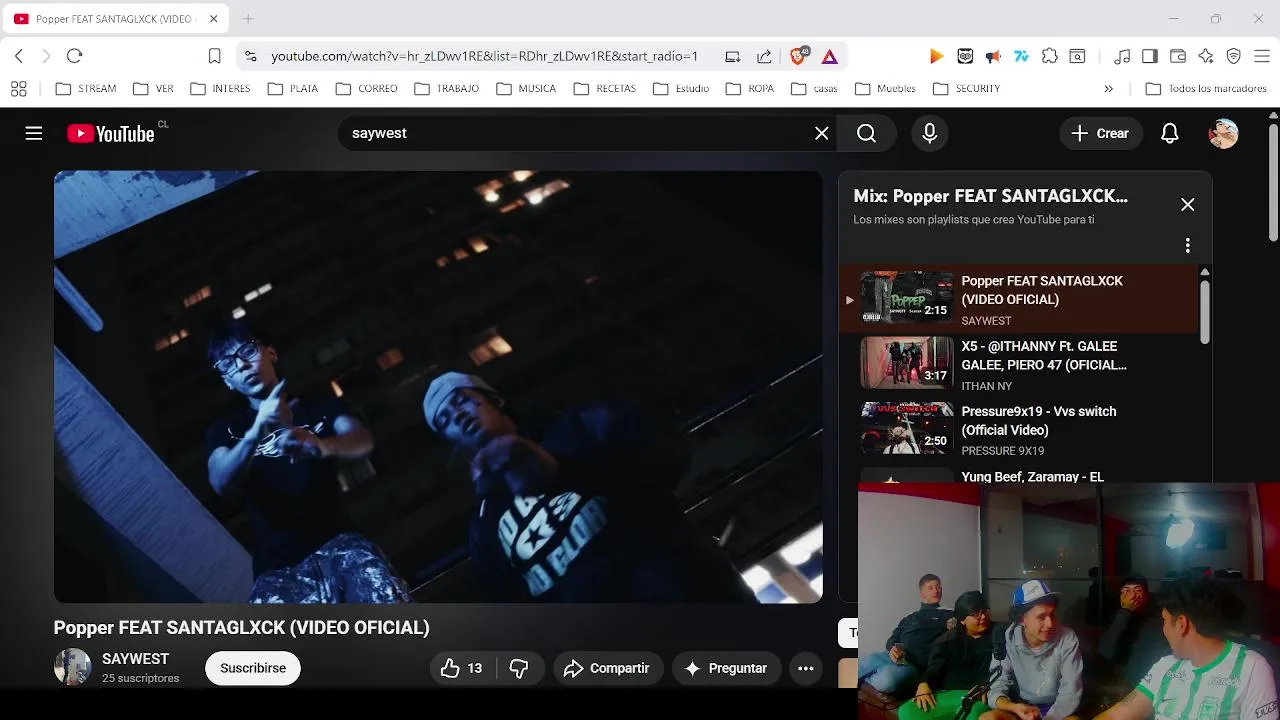The width and height of the screenshot is (1280, 720).
Task: Open Brave Shields lion icon
Action: pyautogui.click(x=798, y=56)
